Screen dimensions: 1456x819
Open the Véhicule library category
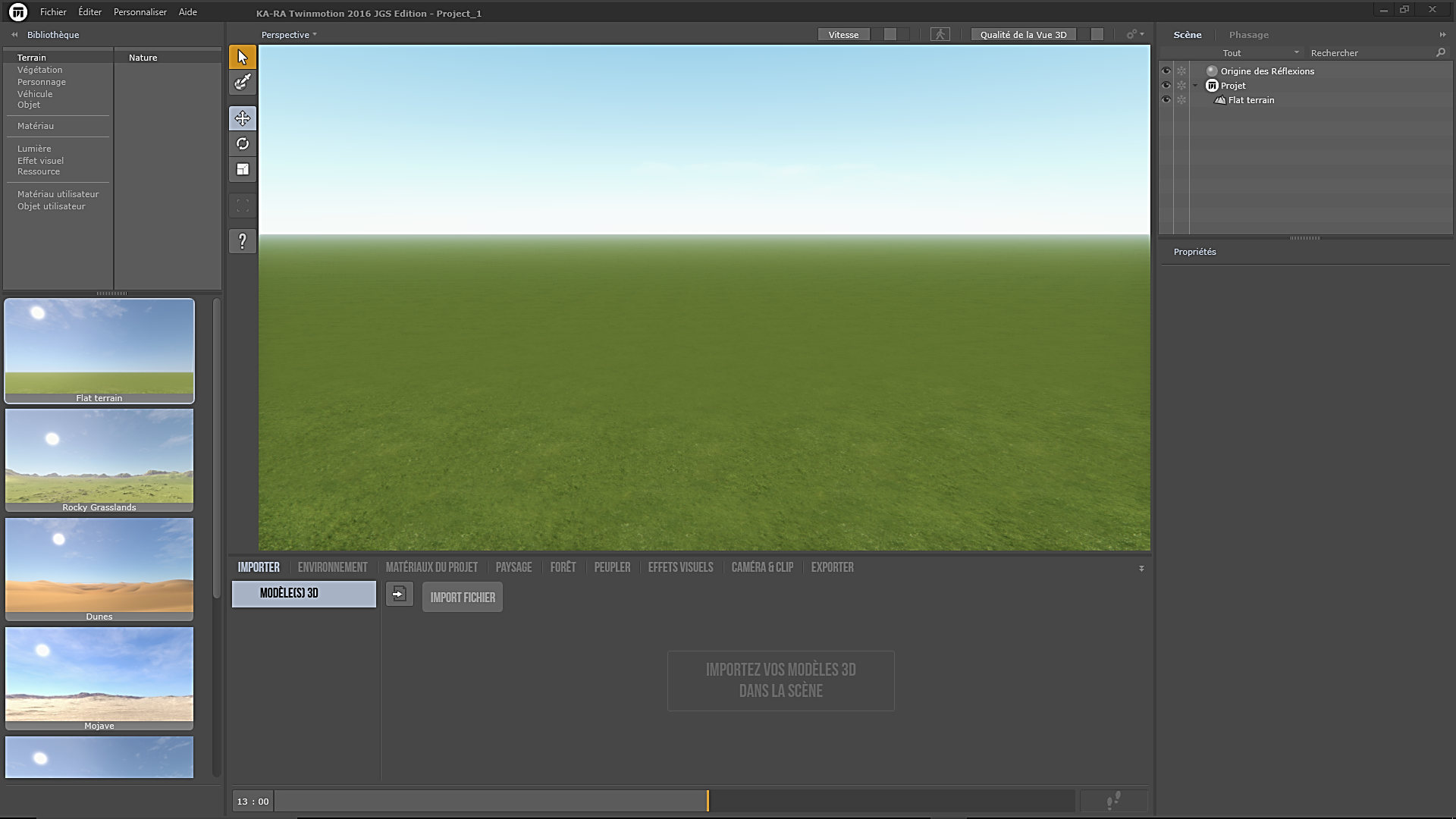click(35, 94)
